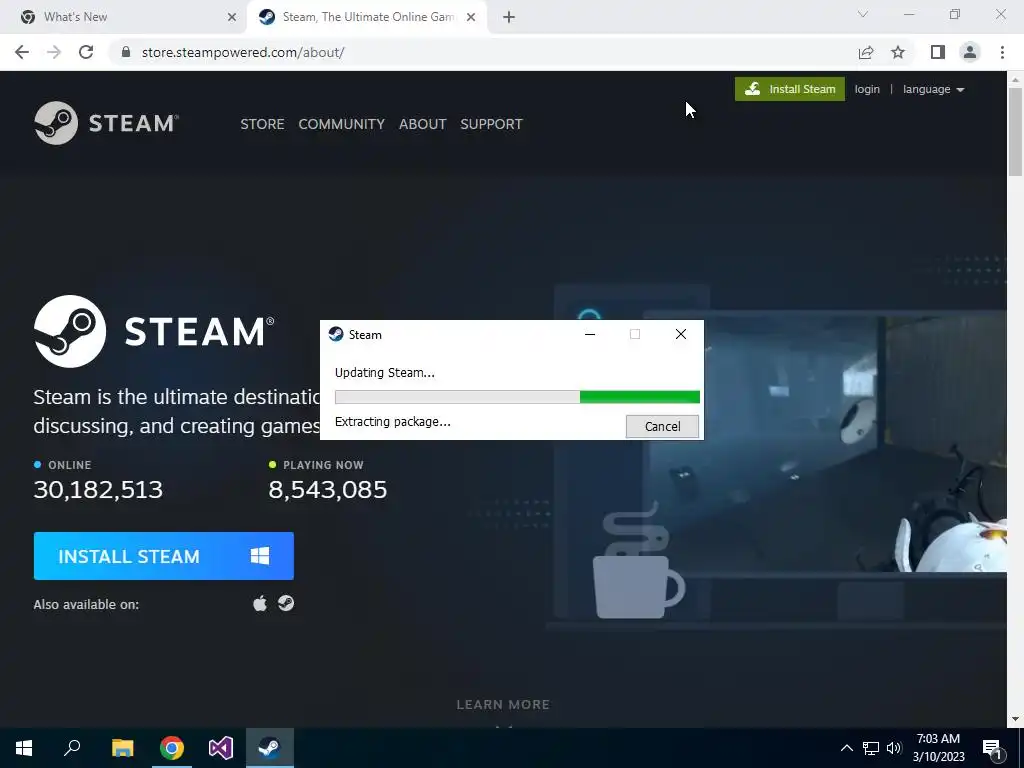Open Chrome three-dot menu
The image size is (1024, 768).
1002,52
